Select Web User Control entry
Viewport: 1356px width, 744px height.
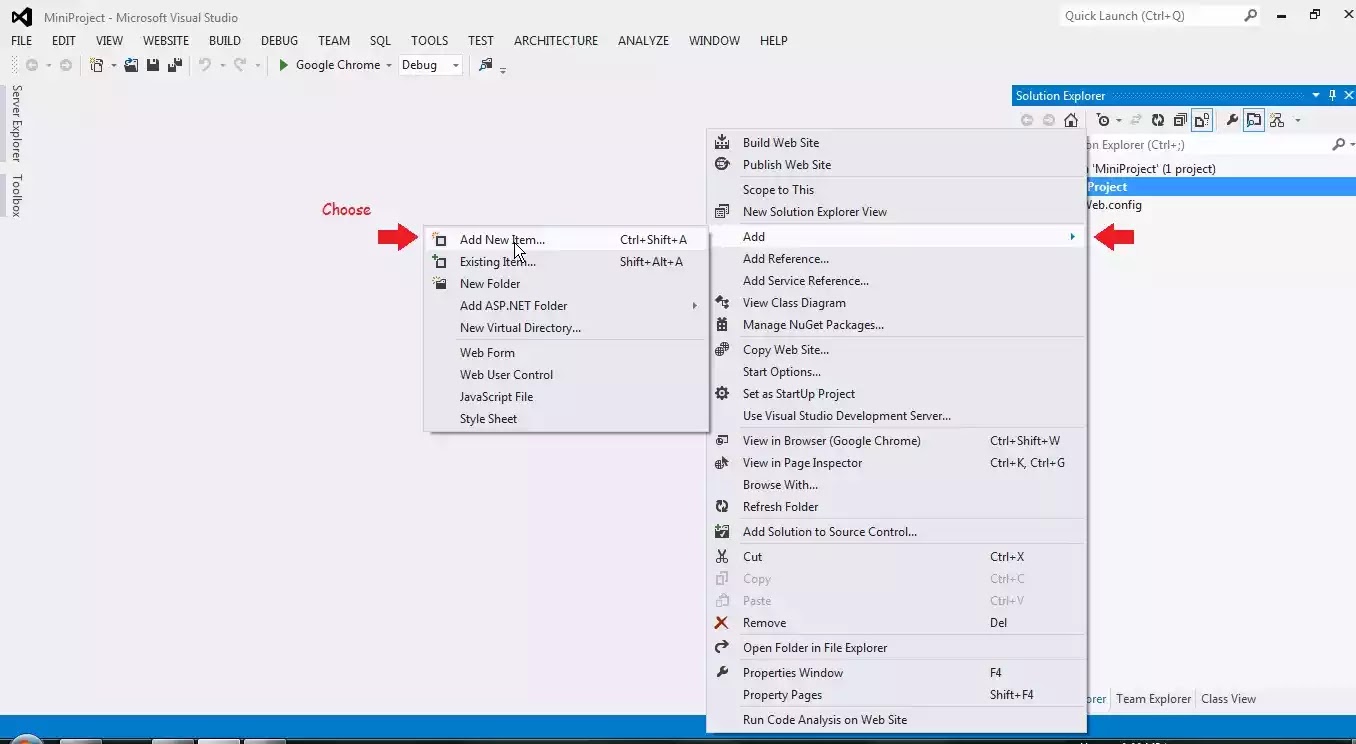(566, 375)
